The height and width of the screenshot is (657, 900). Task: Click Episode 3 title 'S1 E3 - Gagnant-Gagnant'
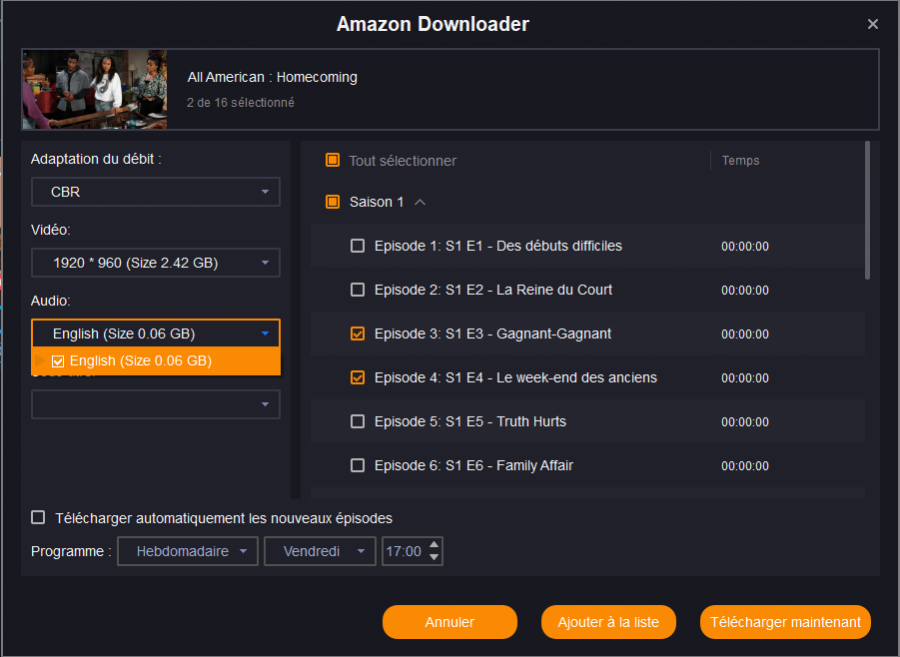coord(528,333)
